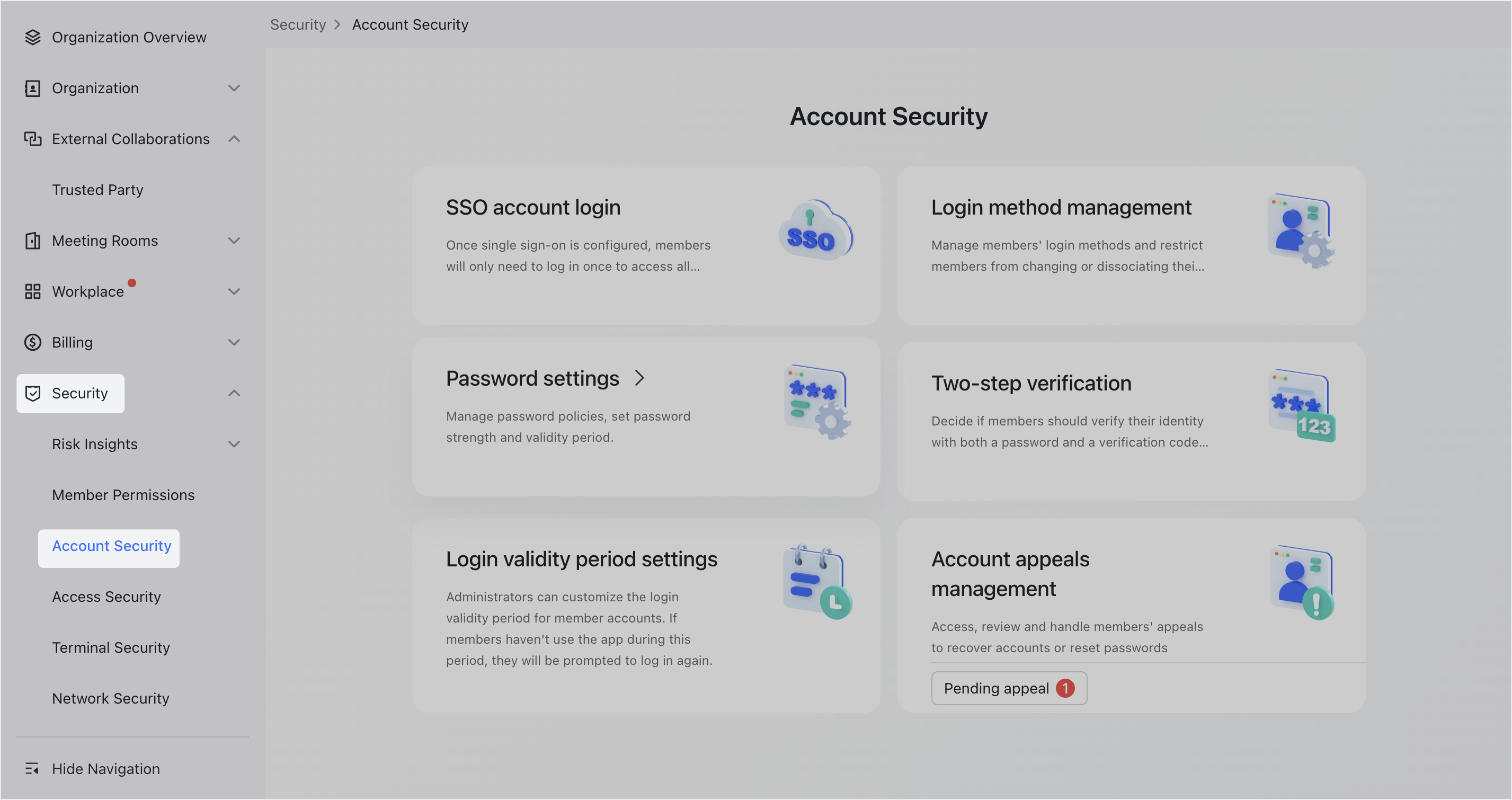Open the Security breadcrumb link
1512x800 pixels.
pos(298,24)
